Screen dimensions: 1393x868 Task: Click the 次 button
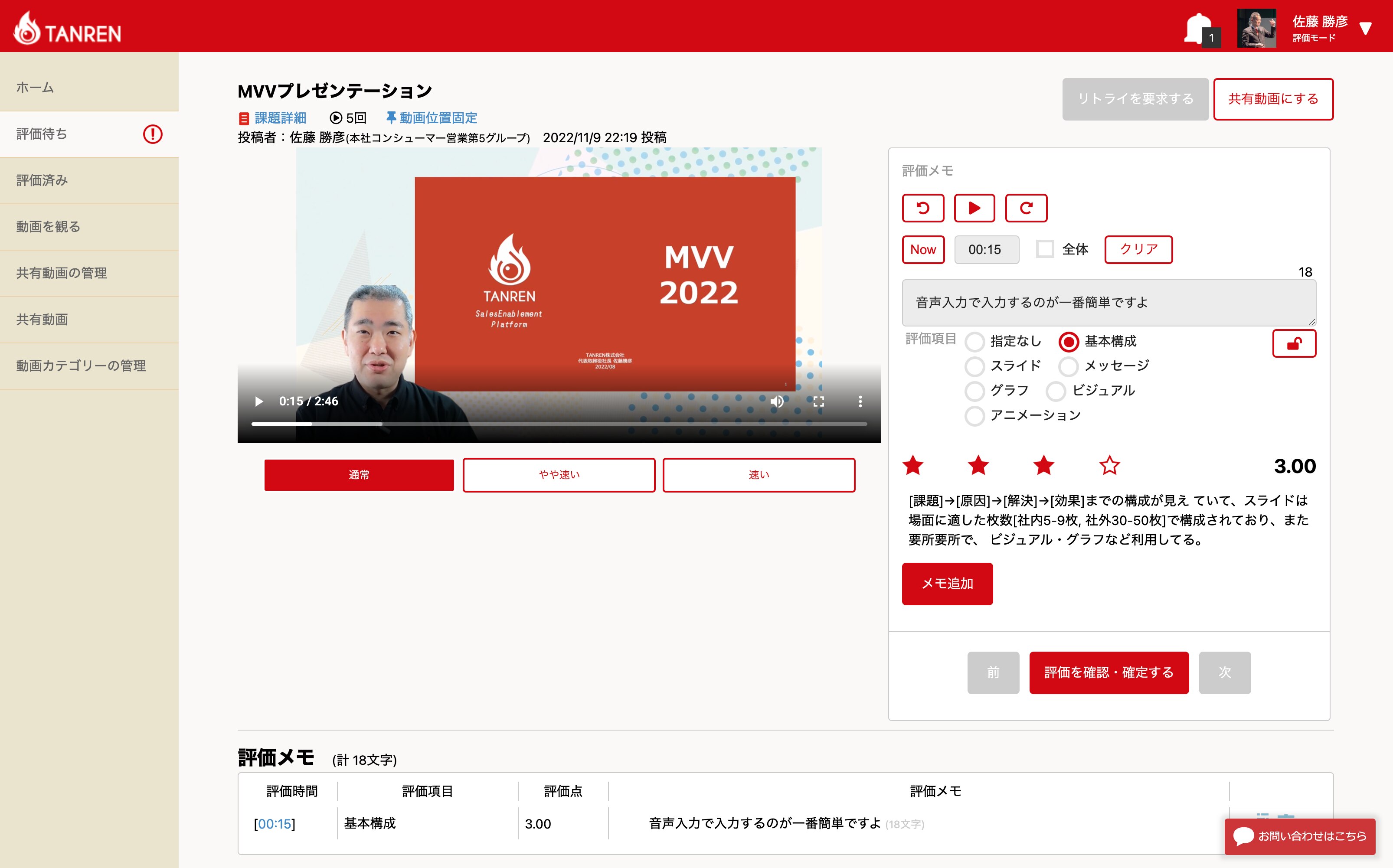pos(1225,672)
